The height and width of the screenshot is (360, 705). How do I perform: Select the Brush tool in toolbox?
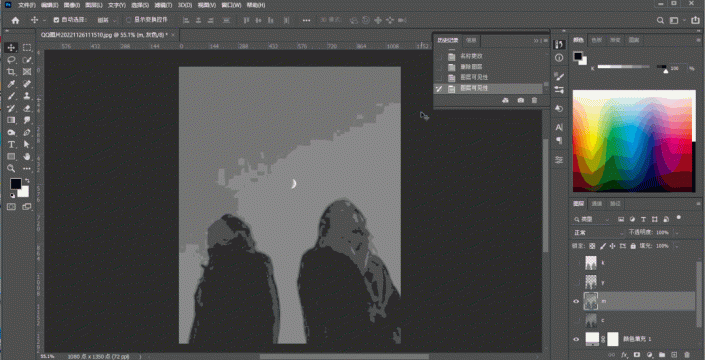click(11, 96)
